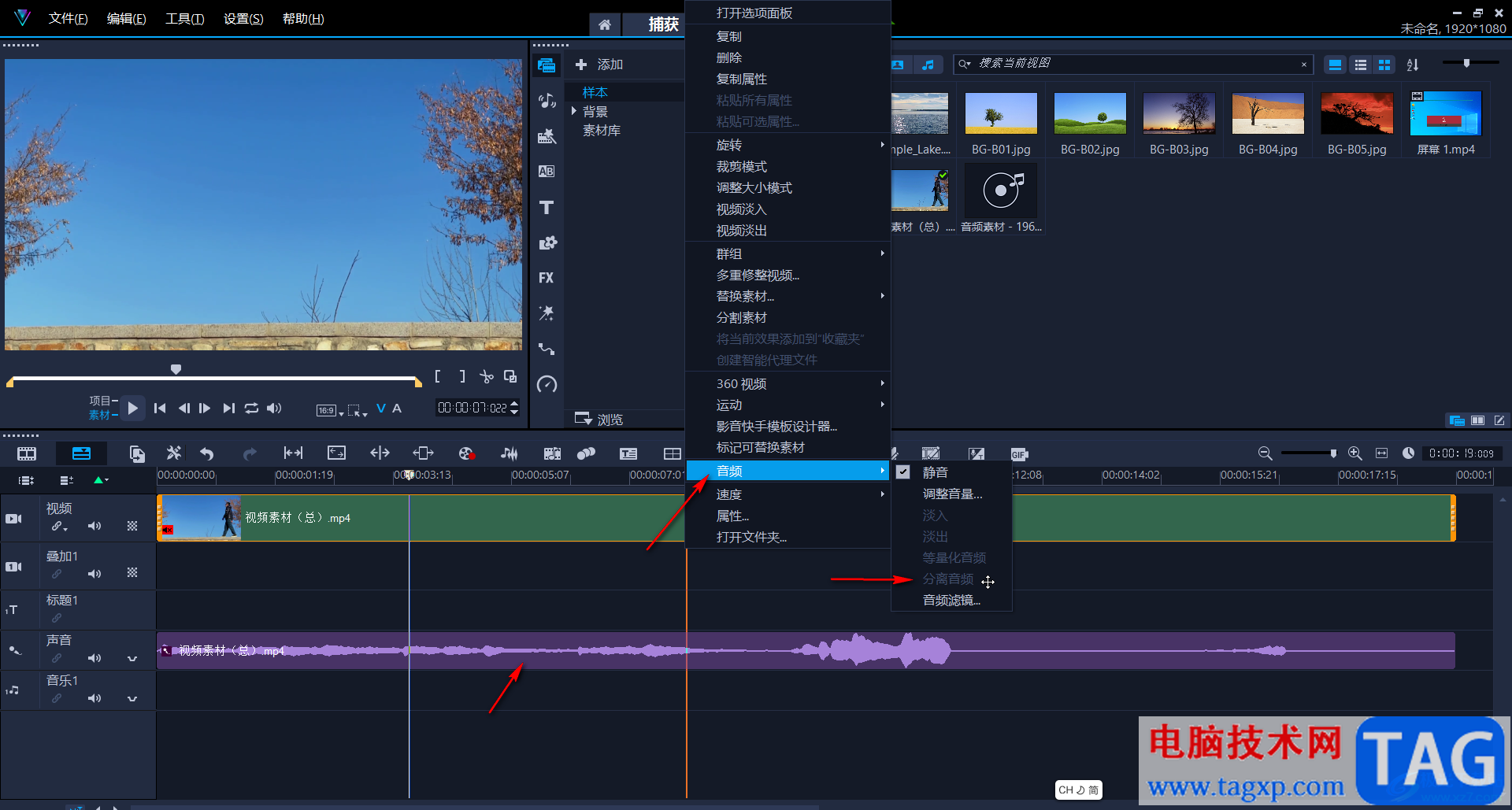The image size is (1512, 810).
Task: Switch to Storyboard view icon
Action: [27, 453]
